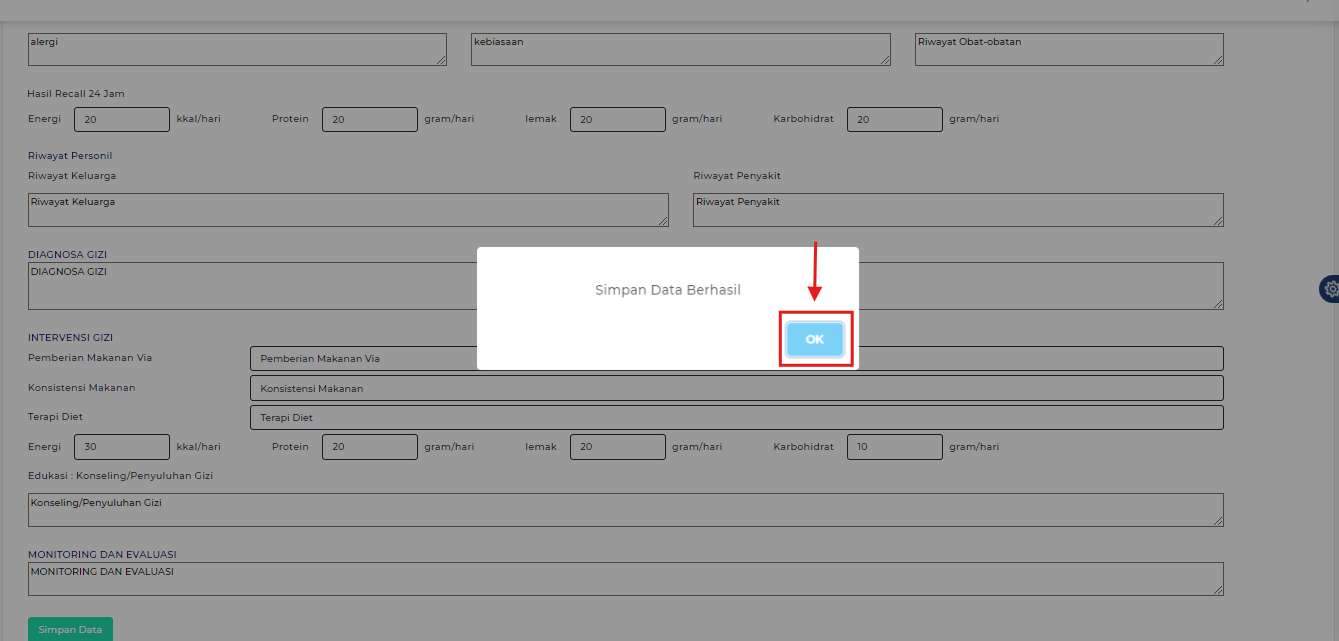This screenshot has width=1339, height=641.
Task: Focus the alergi text area
Action: [236, 49]
